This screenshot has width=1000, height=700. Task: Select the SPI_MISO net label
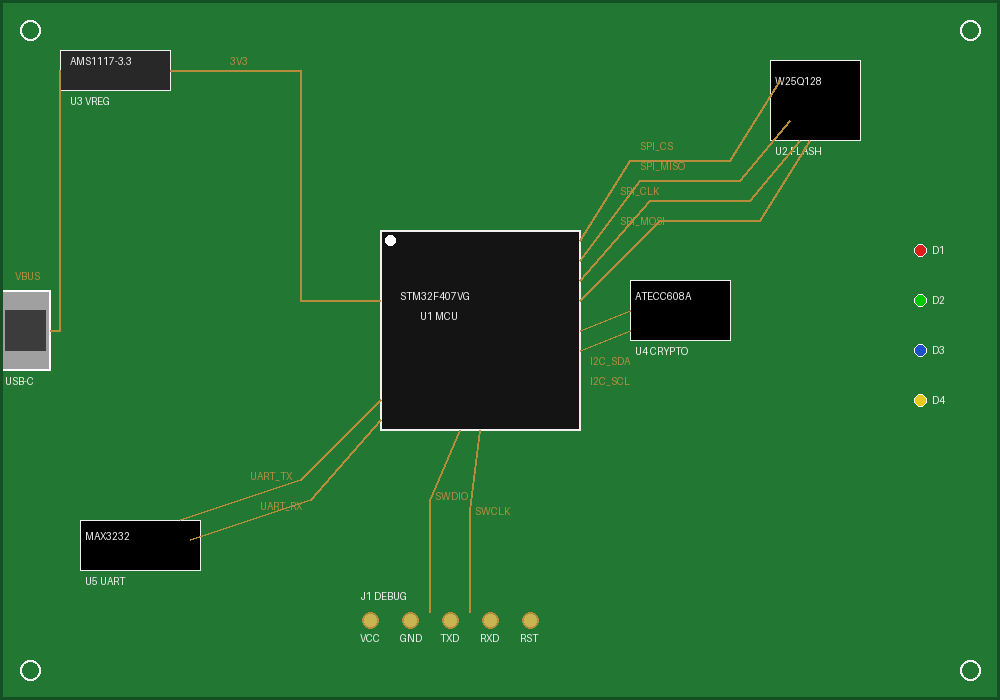(x=662, y=166)
